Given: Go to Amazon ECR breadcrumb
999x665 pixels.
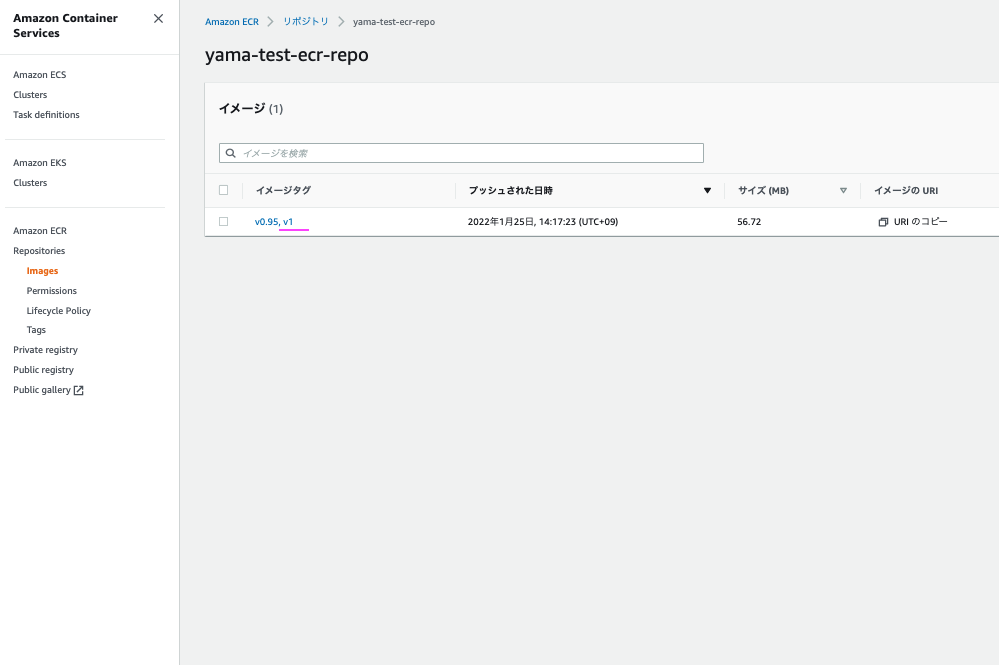Looking at the screenshot, I should 232,22.
